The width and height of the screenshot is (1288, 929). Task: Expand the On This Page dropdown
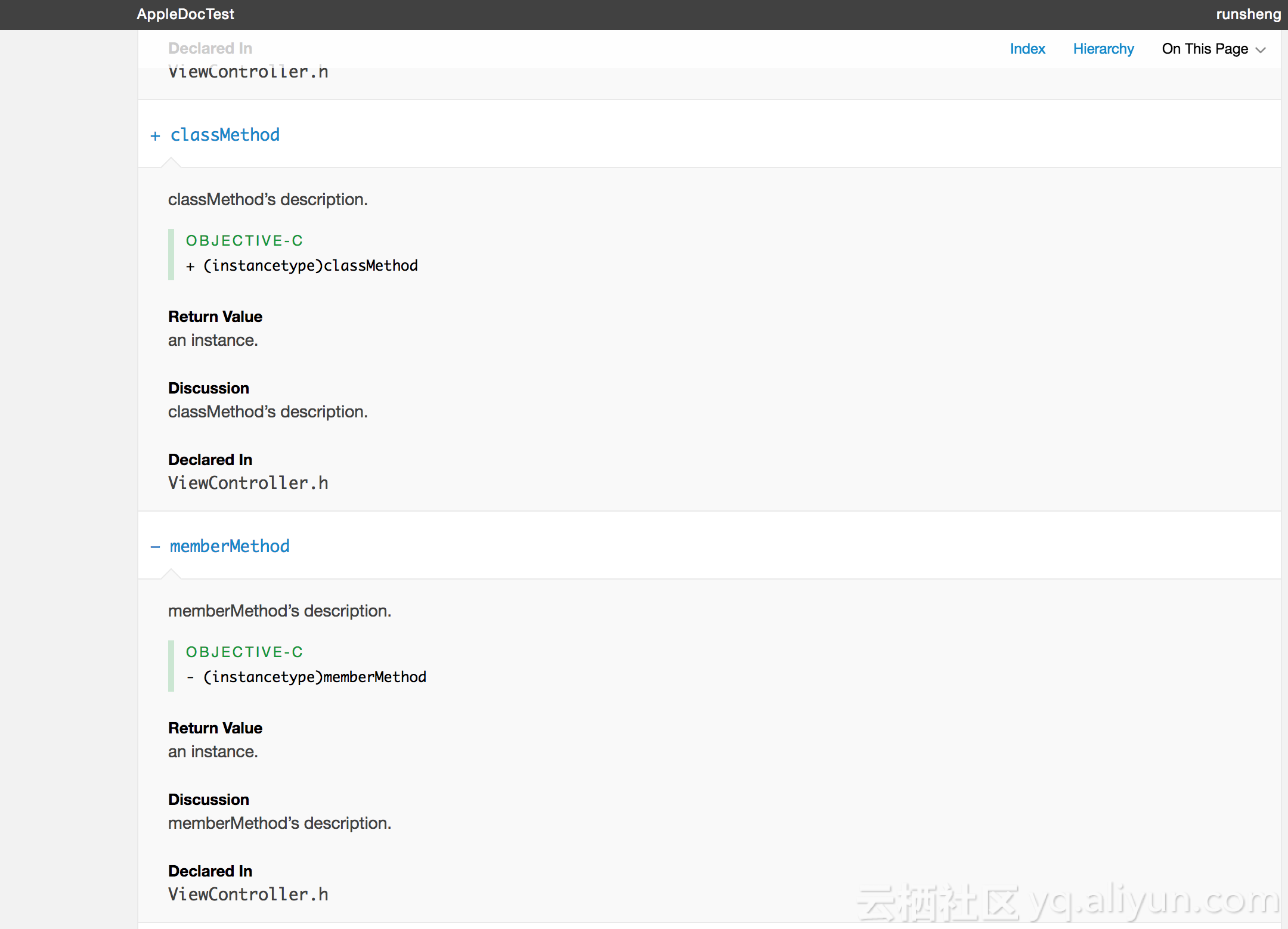click(x=1213, y=49)
